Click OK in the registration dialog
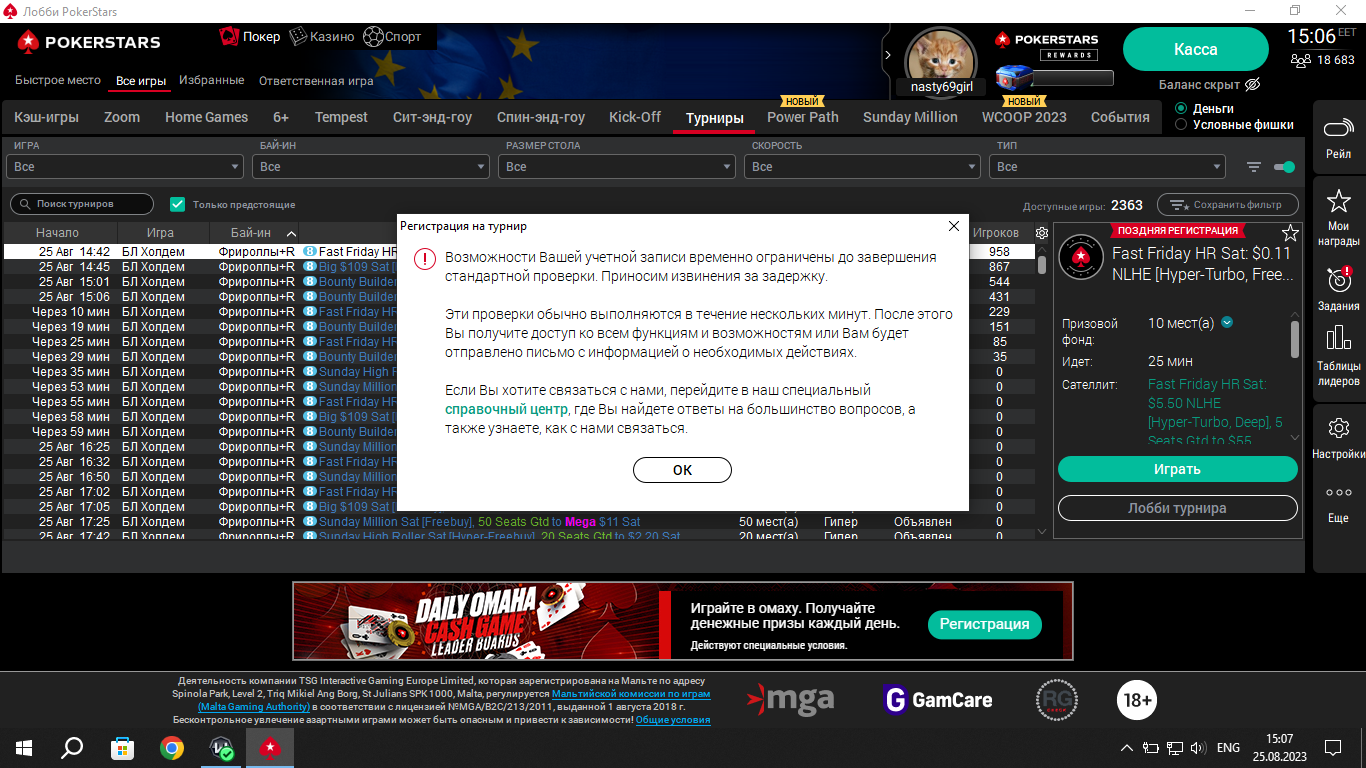 (682, 470)
